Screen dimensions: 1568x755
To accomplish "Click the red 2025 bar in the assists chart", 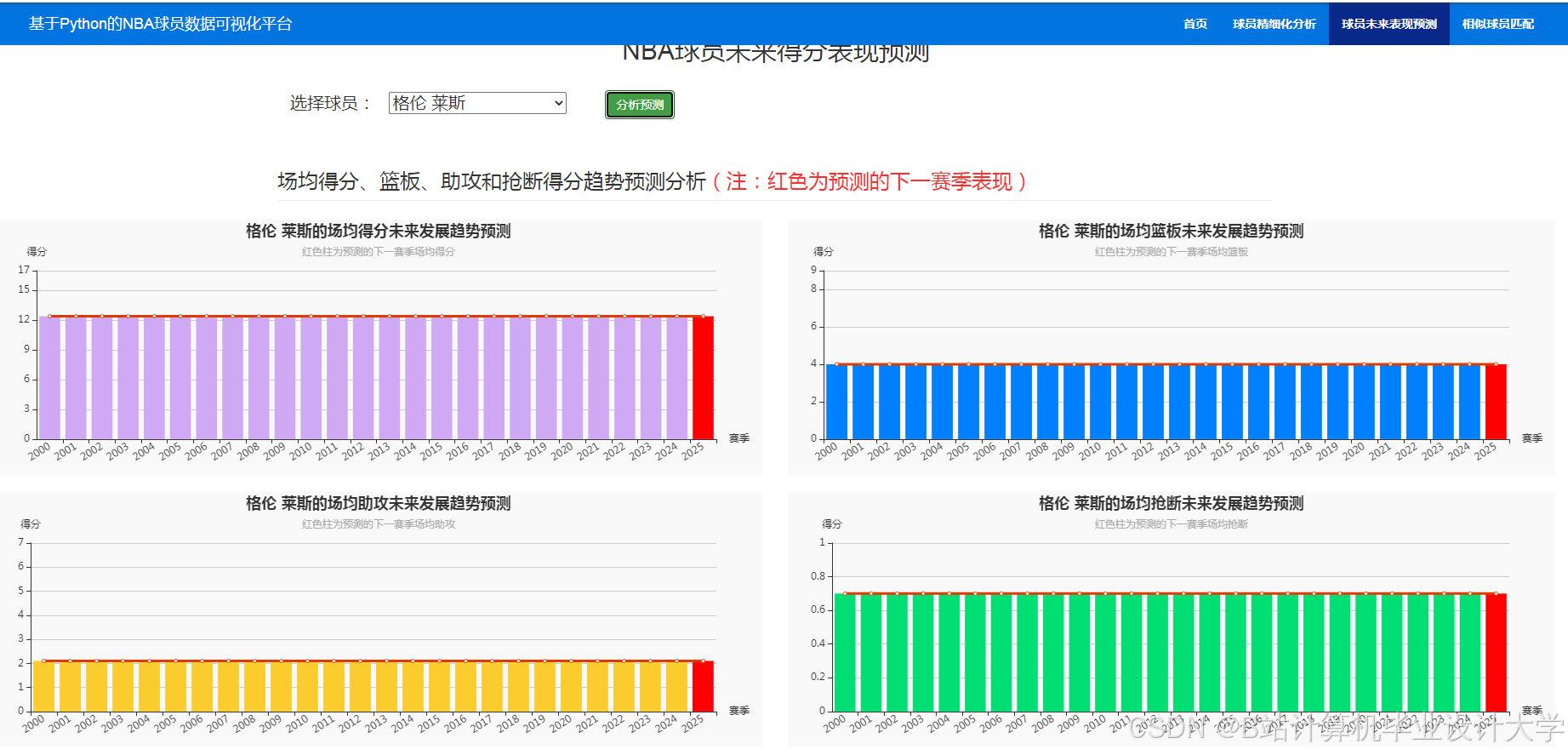I will click(703, 686).
